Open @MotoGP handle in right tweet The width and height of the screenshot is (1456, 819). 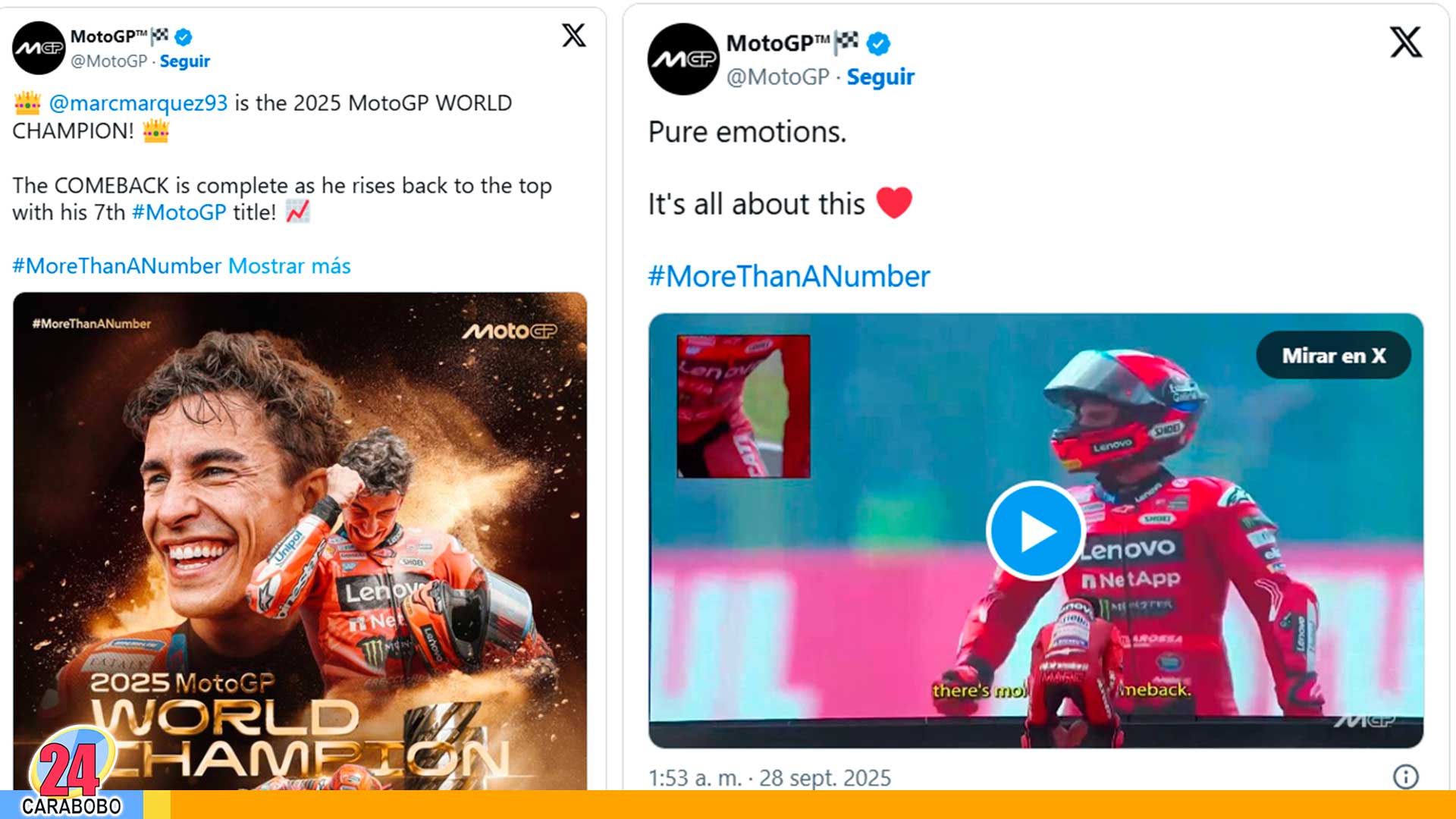coord(778,77)
